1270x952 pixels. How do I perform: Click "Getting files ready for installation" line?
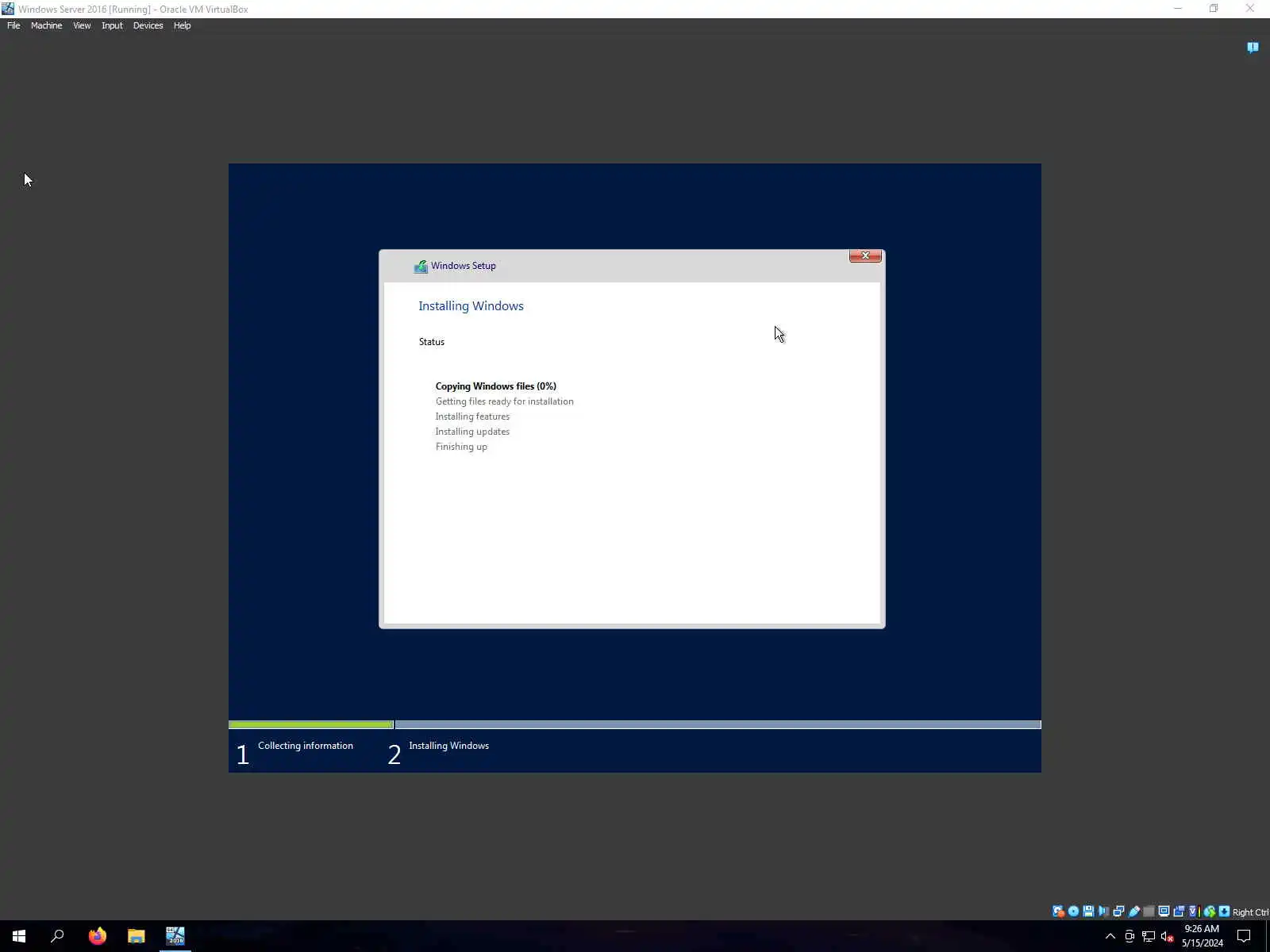pyautogui.click(x=504, y=401)
